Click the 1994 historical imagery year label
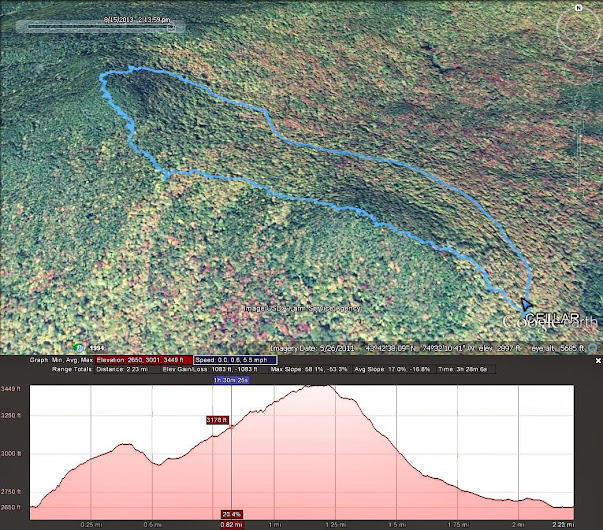This screenshot has width=603, height=530. click(x=97, y=348)
